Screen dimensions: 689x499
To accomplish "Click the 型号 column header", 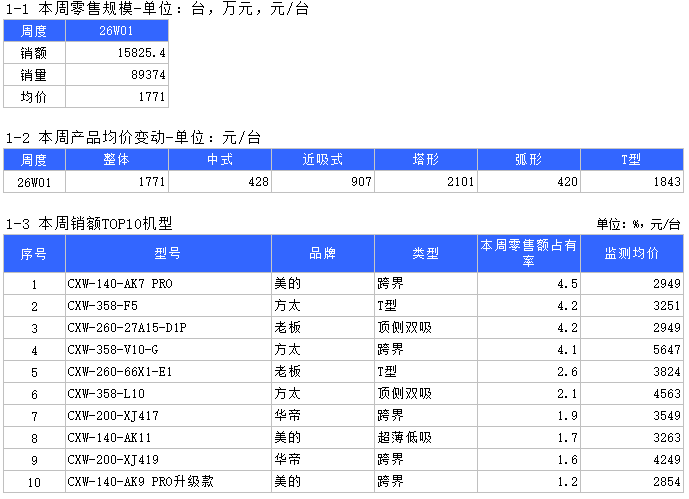I will tap(167, 254).
